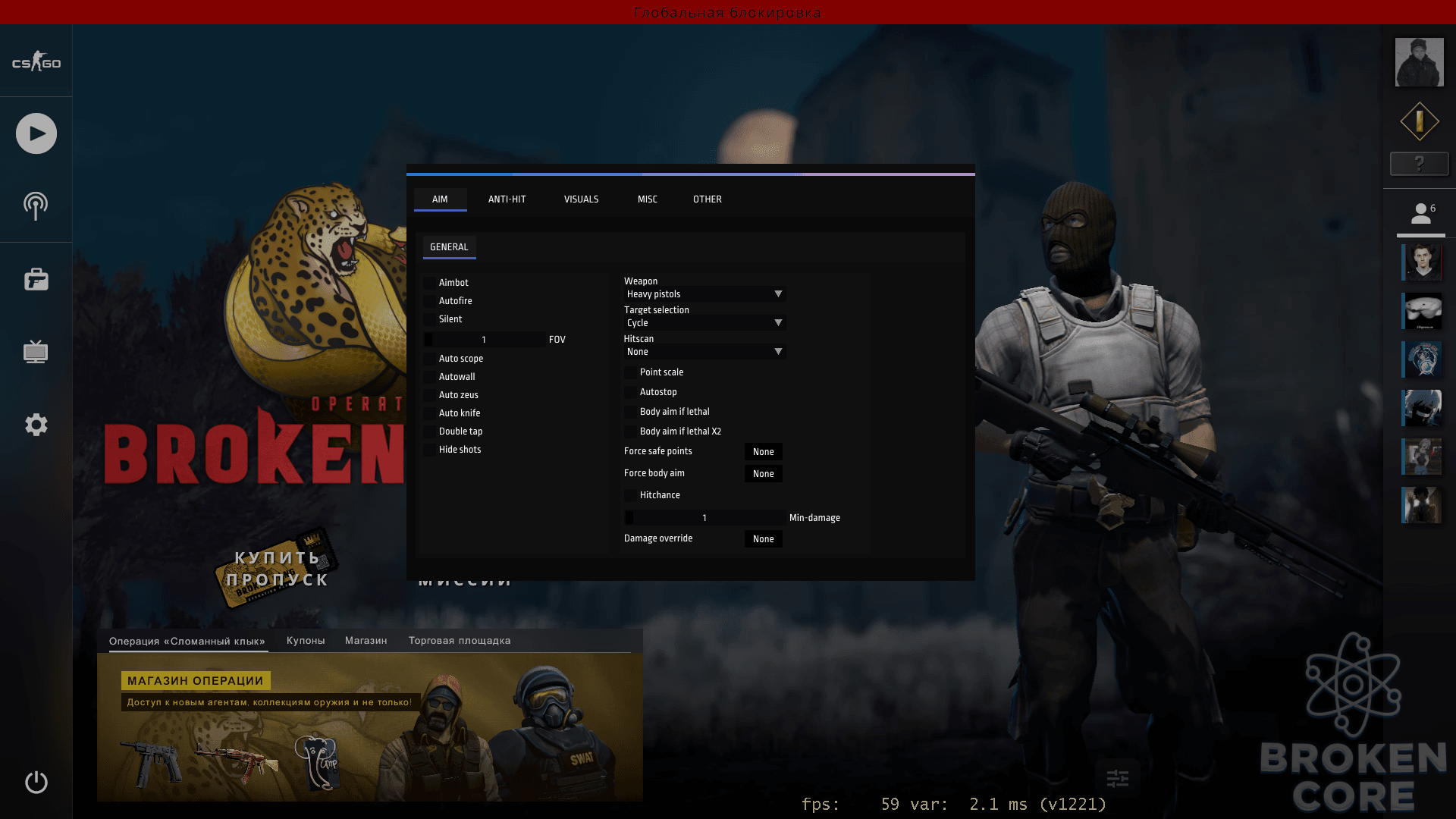This screenshot has height=819, width=1456.
Task: Select the first friend avatar in list
Action: coord(1422,262)
